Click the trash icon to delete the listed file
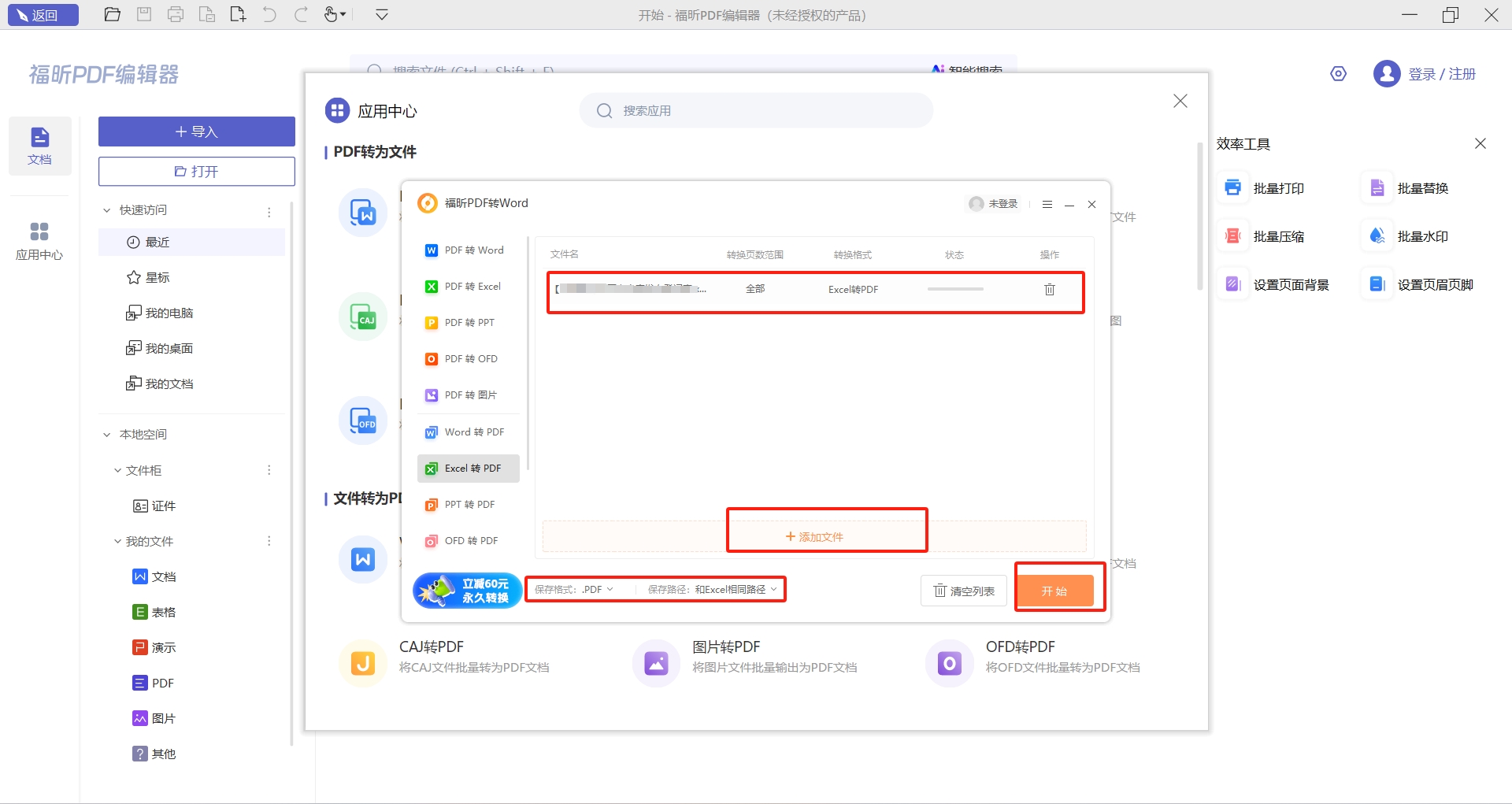Viewport: 1512px width, 804px height. (1049, 290)
